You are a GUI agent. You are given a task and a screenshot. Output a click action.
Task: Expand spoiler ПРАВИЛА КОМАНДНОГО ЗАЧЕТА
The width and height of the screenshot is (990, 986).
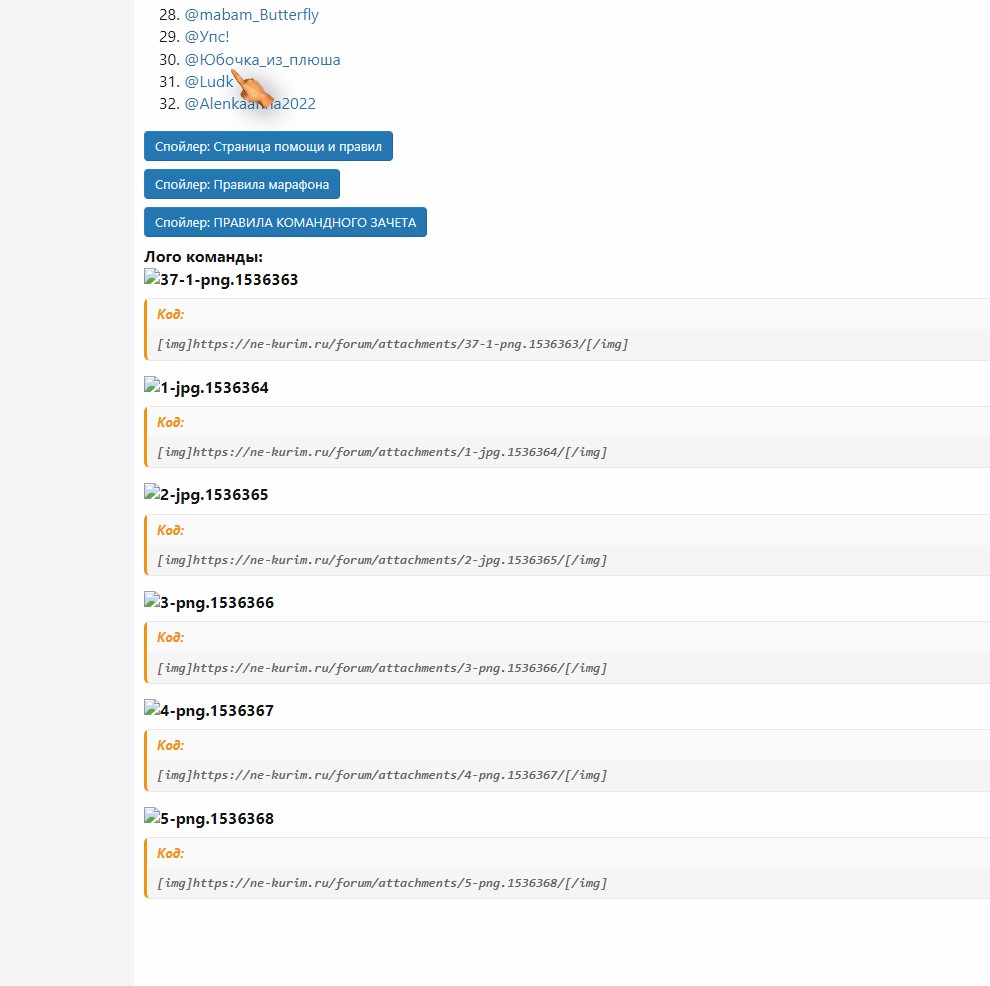(285, 222)
